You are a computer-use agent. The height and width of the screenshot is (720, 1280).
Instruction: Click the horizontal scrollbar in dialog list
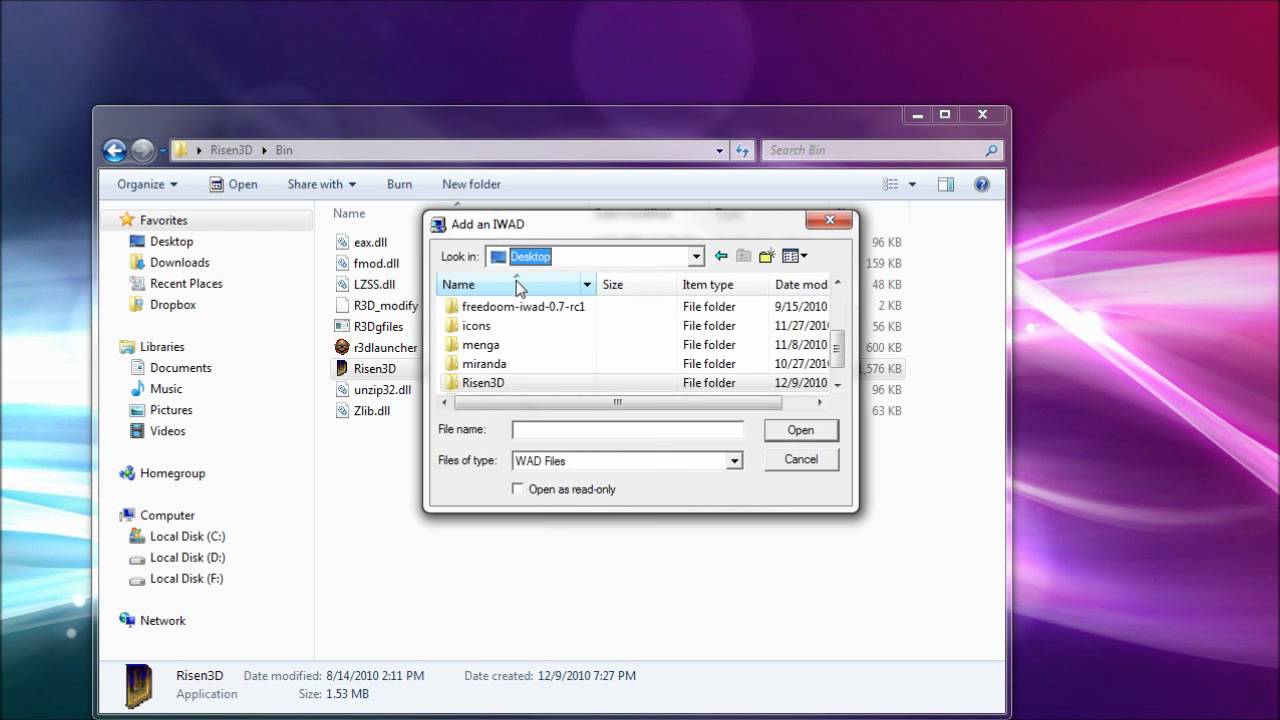[617, 402]
